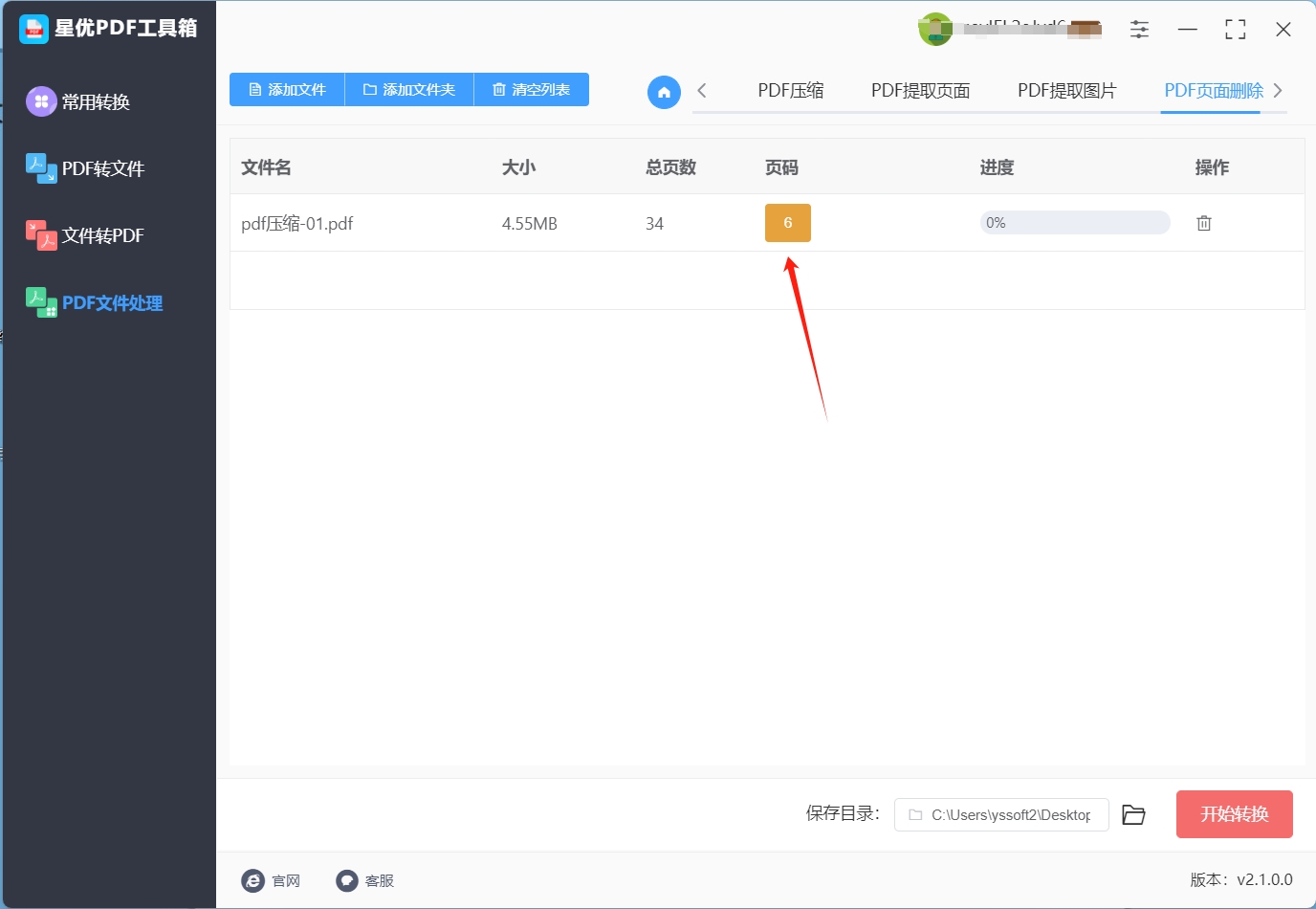The height and width of the screenshot is (909, 1316).
Task: Select the file name pdf压缩-01.pdf
Action: tap(297, 224)
